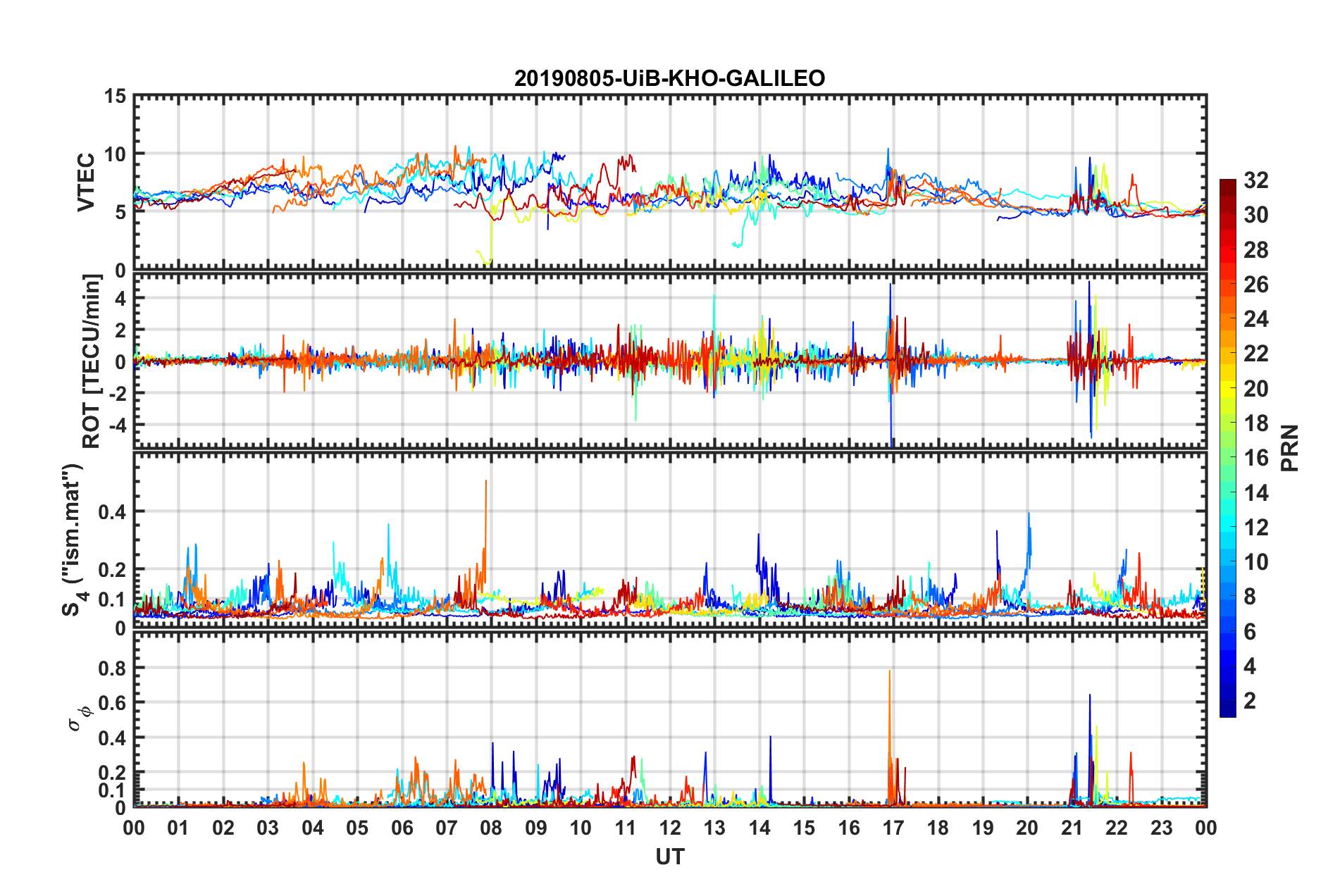This screenshot has width=1340, height=896.
Task: Click the 23 hour tick on UT axis
Action: point(1162,828)
